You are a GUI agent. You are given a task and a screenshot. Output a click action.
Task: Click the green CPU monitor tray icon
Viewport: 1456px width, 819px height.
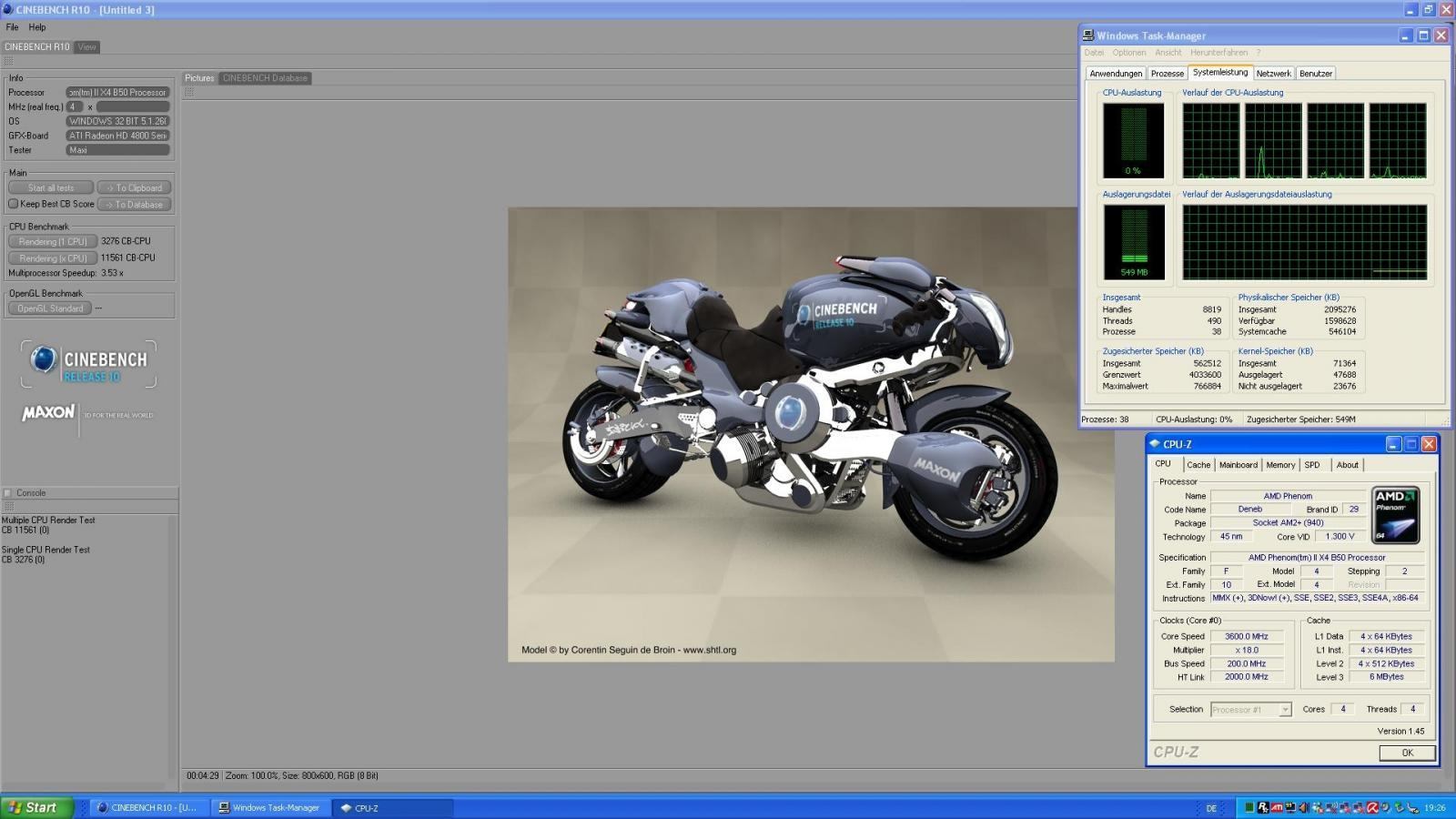tap(1249, 807)
